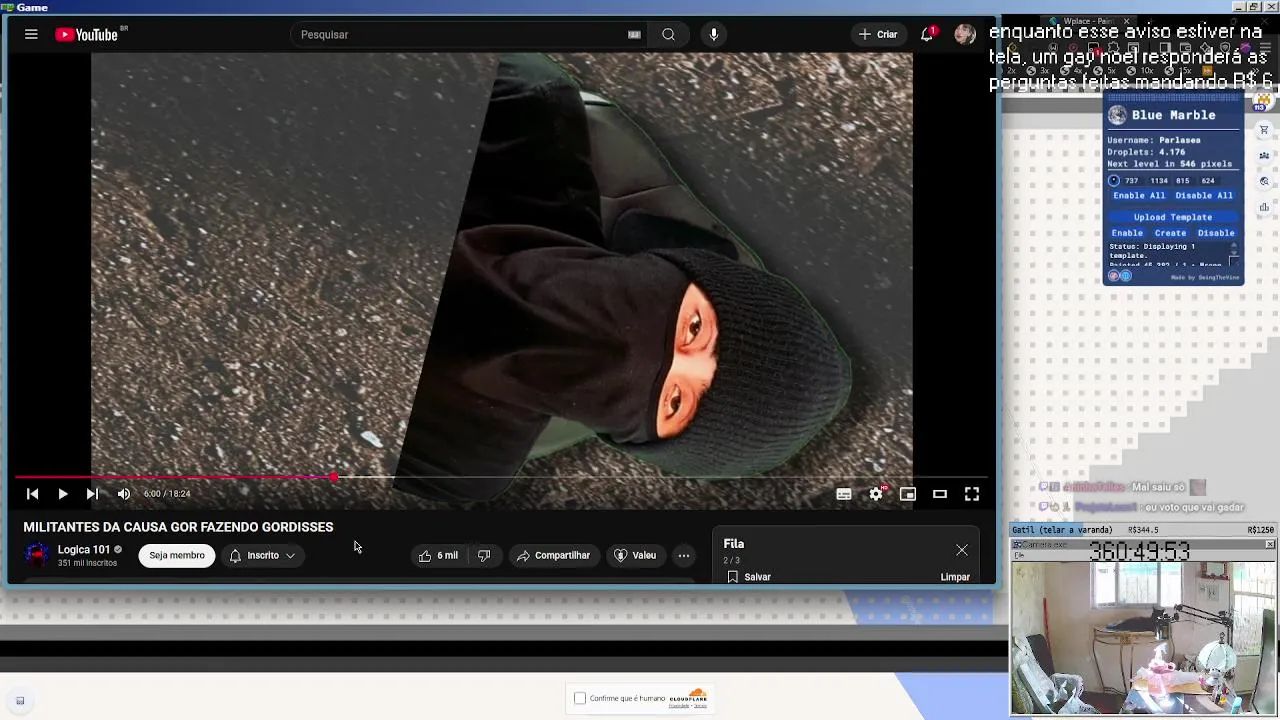Open YouTube notifications bell
The height and width of the screenshot is (720, 1280).
point(927,34)
